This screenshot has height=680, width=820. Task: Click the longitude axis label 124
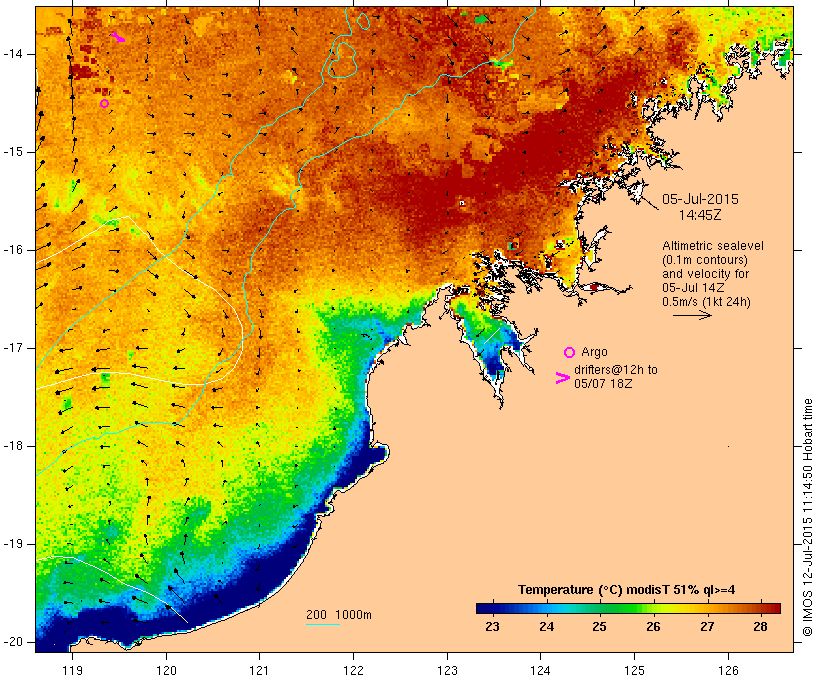tap(540, 671)
